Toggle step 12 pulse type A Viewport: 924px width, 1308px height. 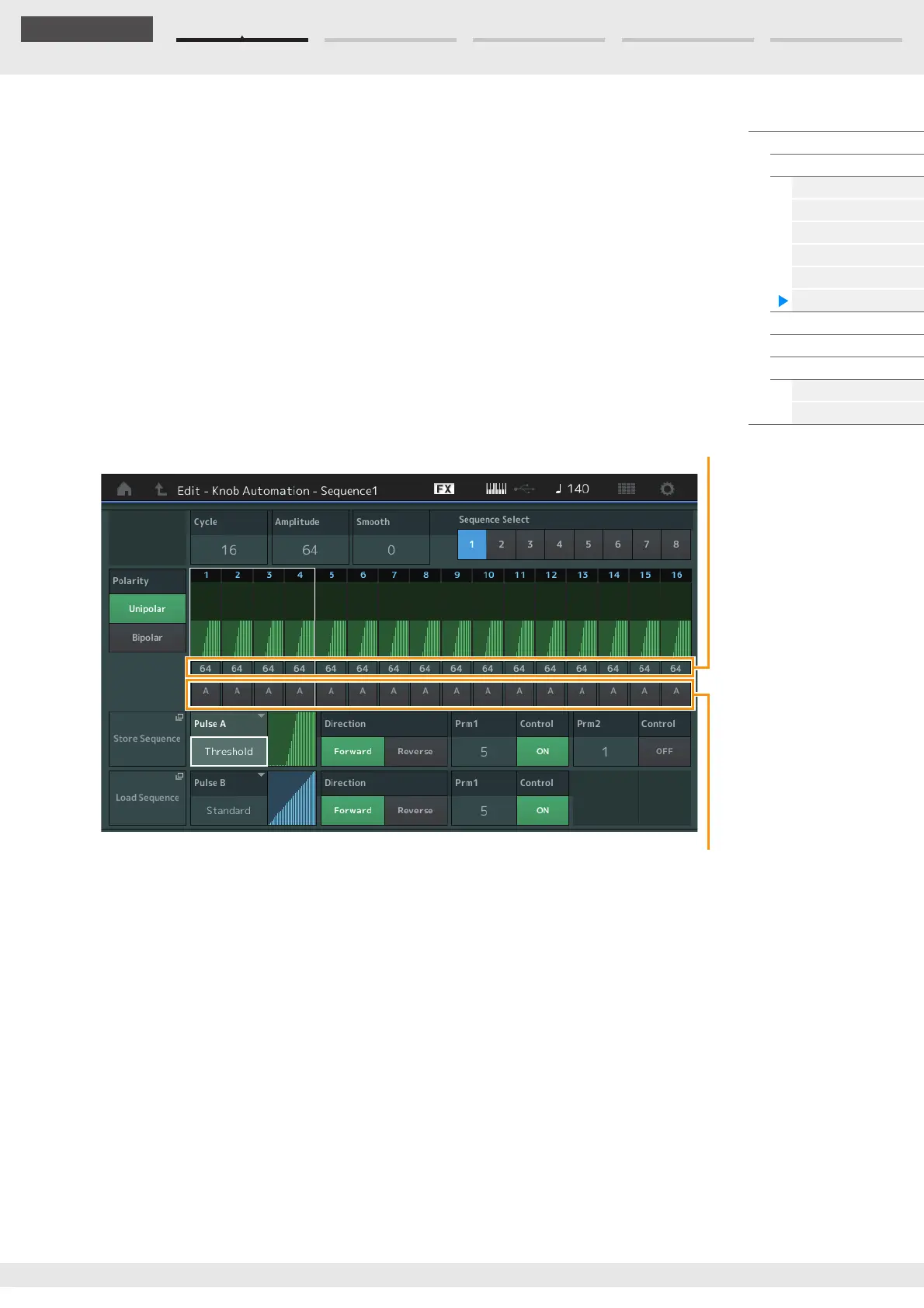tap(551, 693)
